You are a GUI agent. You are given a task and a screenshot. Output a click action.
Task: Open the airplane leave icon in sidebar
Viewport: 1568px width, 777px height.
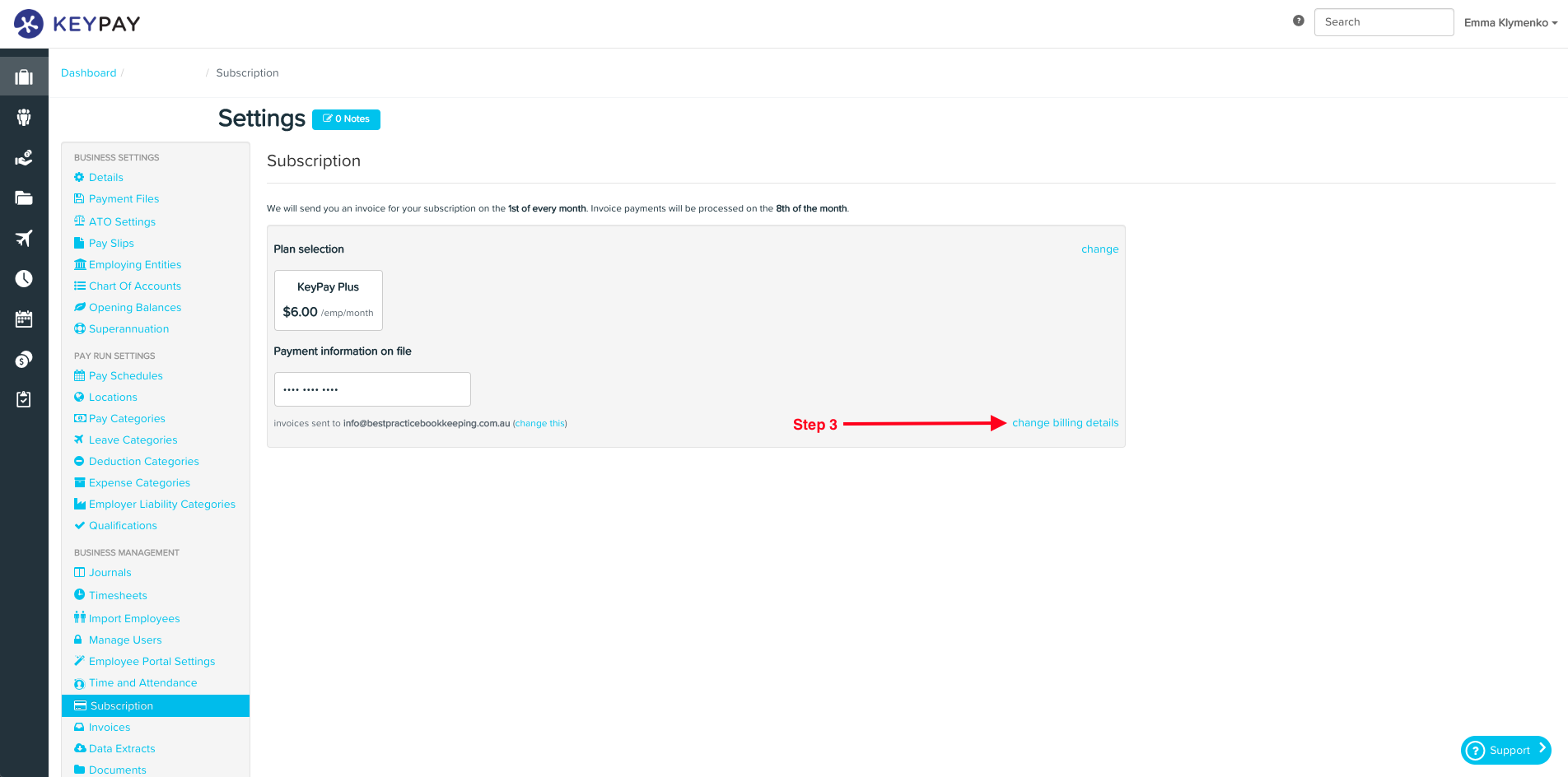(24, 238)
